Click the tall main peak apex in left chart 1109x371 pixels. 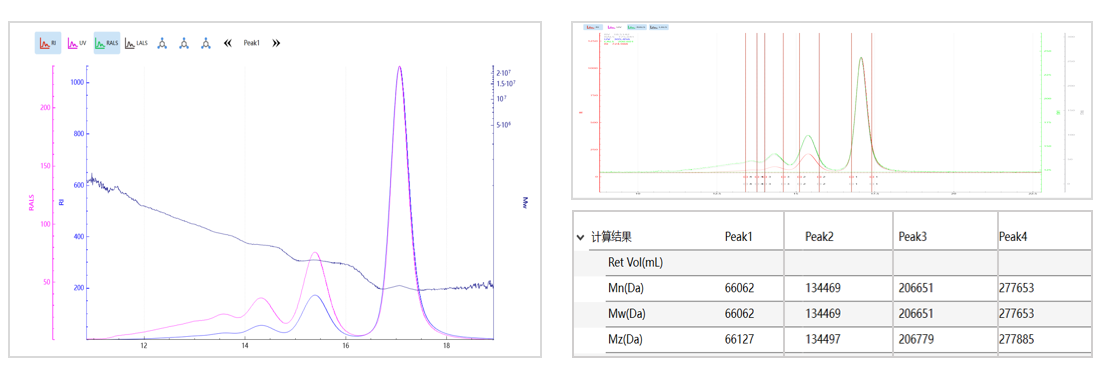tap(400, 68)
